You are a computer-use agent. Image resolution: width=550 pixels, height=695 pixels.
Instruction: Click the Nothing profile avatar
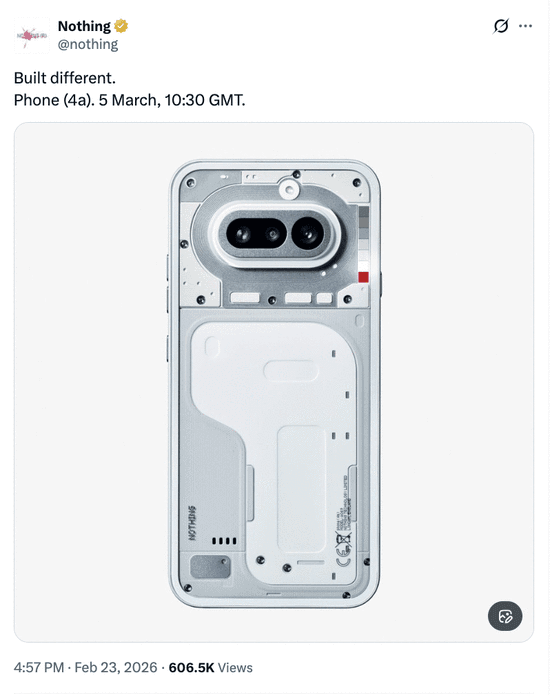[x=32, y=35]
